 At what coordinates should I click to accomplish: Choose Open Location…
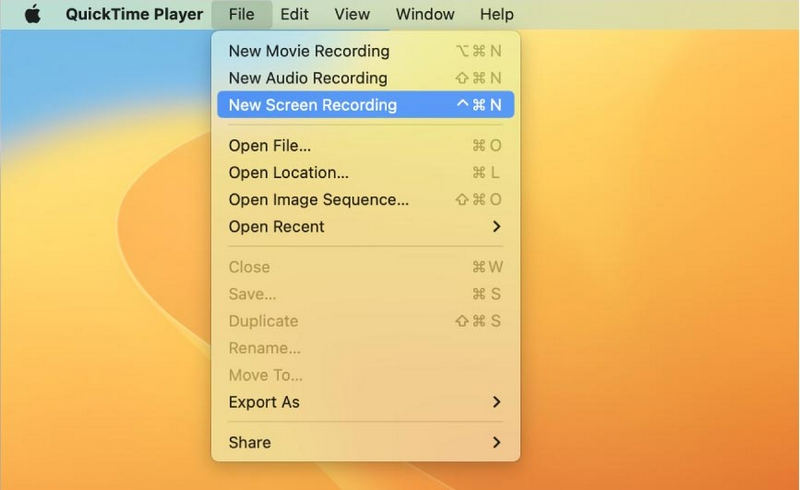288,173
